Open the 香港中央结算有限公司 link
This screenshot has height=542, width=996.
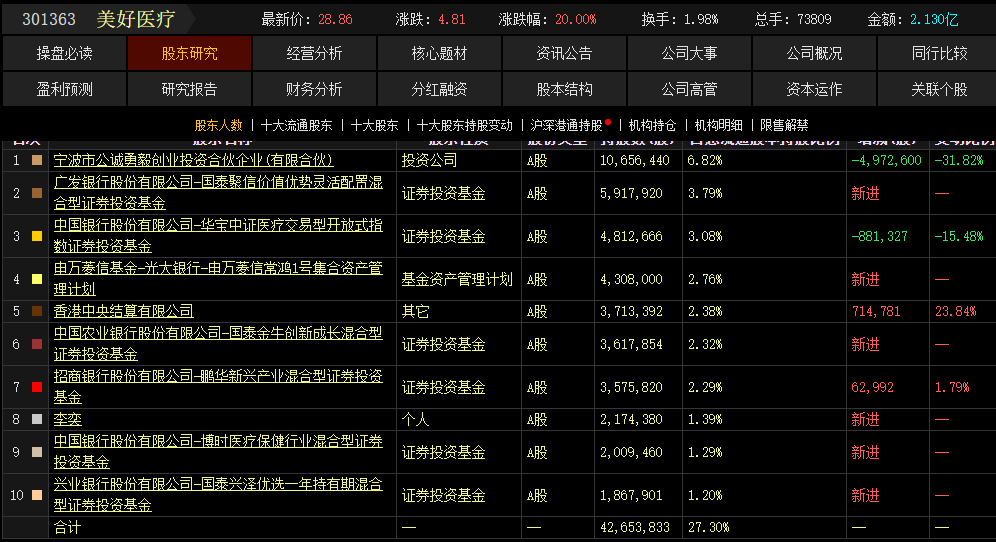point(123,311)
